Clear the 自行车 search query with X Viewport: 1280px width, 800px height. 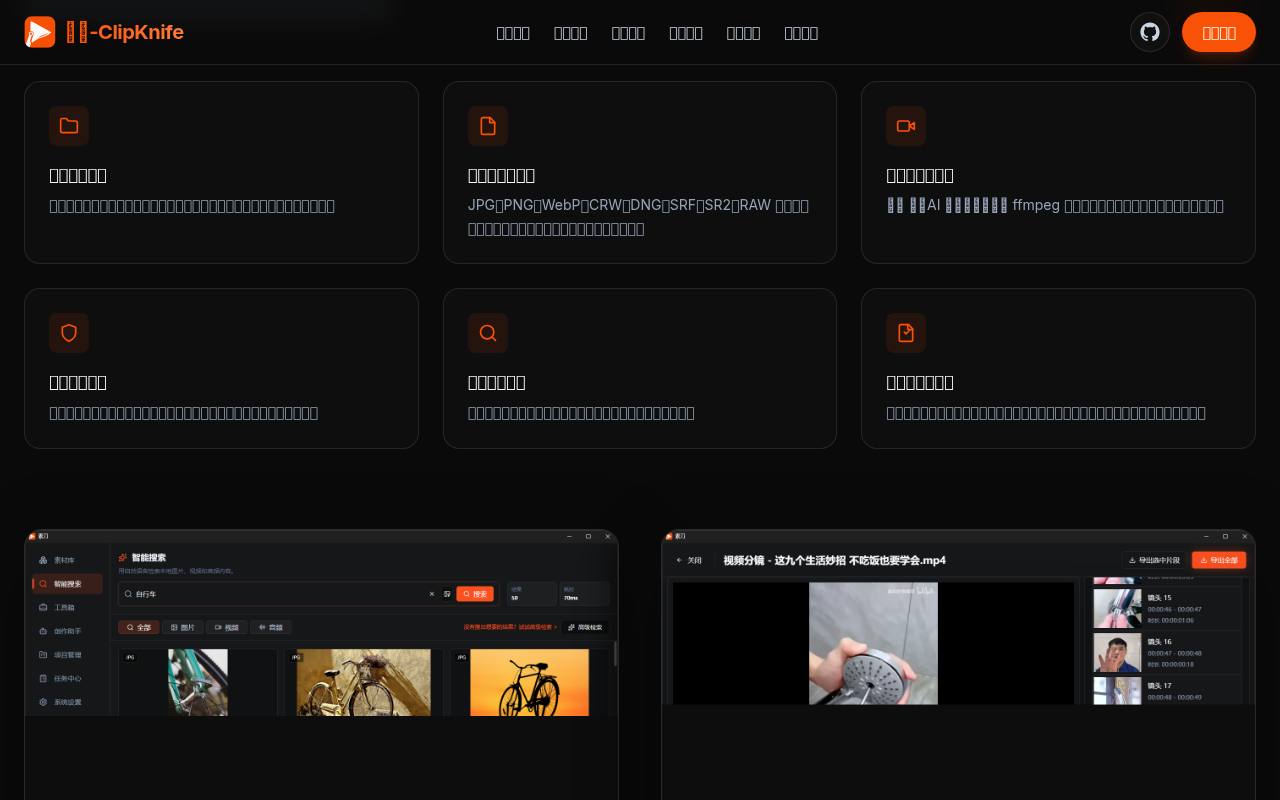[x=432, y=594]
